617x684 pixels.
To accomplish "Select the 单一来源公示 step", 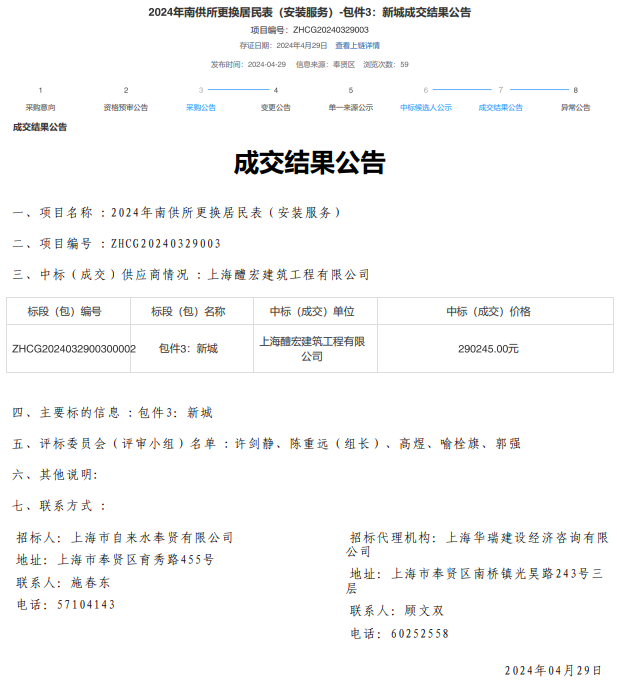I will pyautogui.click(x=350, y=107).
